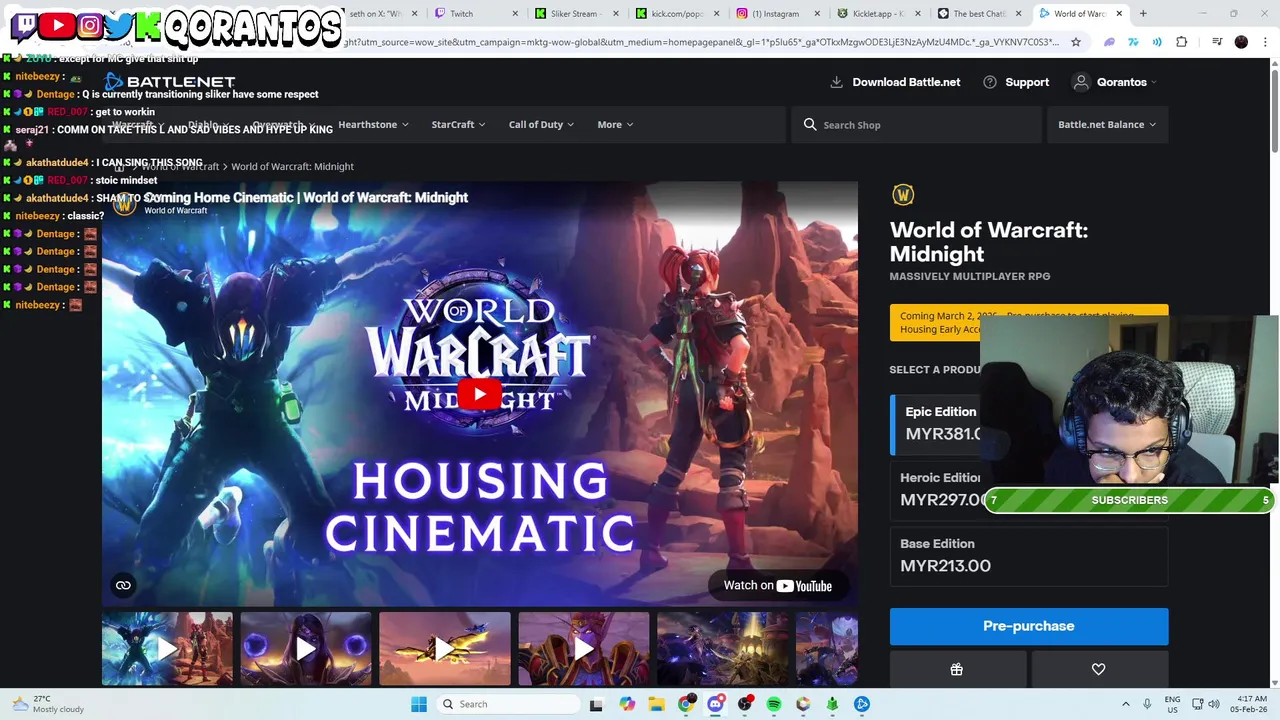Image resolution: width=1280 pixels, height=720 pixels.
Task: Switch to the Kicklet.app tab
Action: coord(877,14)
